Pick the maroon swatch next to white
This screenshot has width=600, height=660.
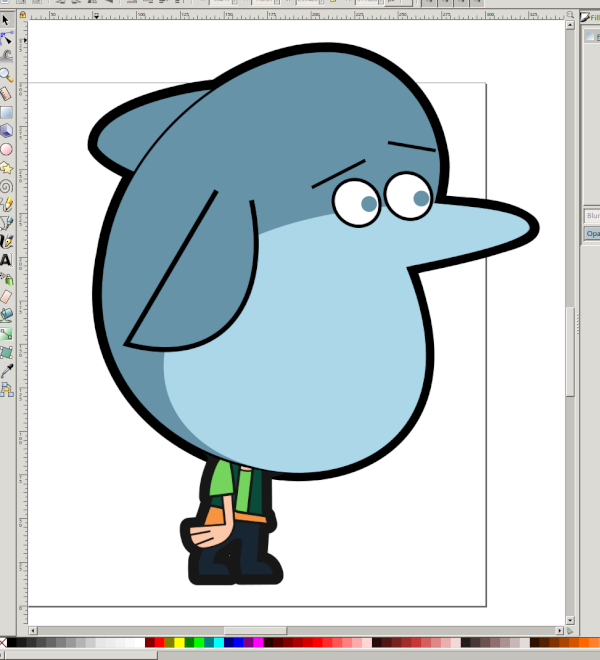149,643
